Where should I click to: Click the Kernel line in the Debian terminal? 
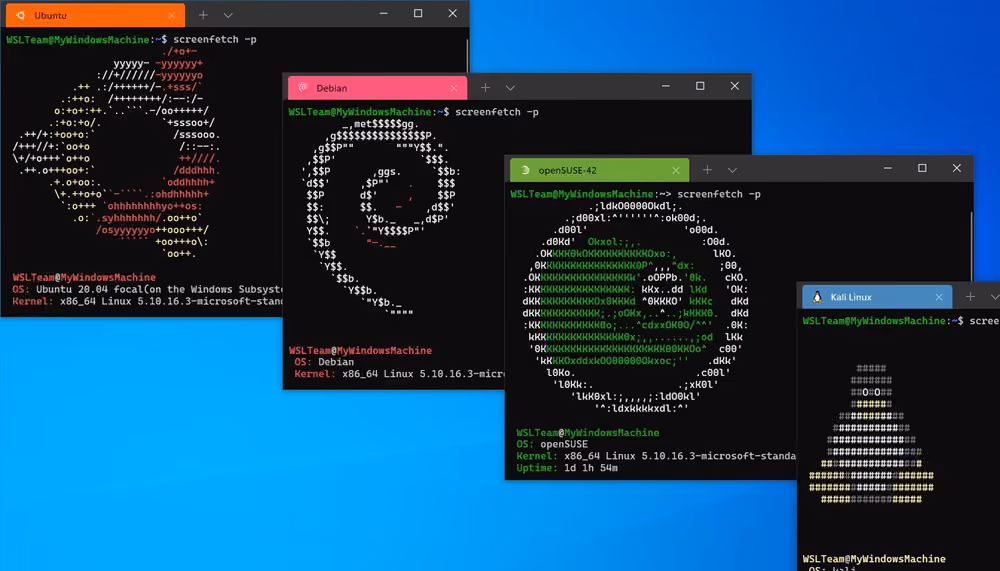point(399,374)
